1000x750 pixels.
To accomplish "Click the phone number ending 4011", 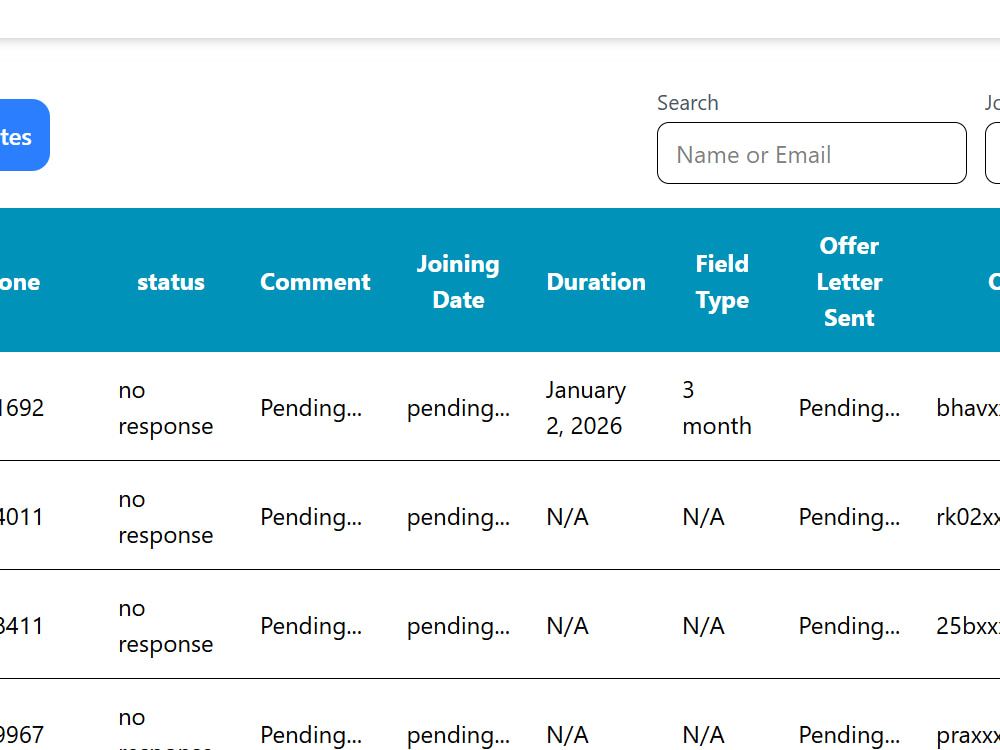I will coord(22,517).
